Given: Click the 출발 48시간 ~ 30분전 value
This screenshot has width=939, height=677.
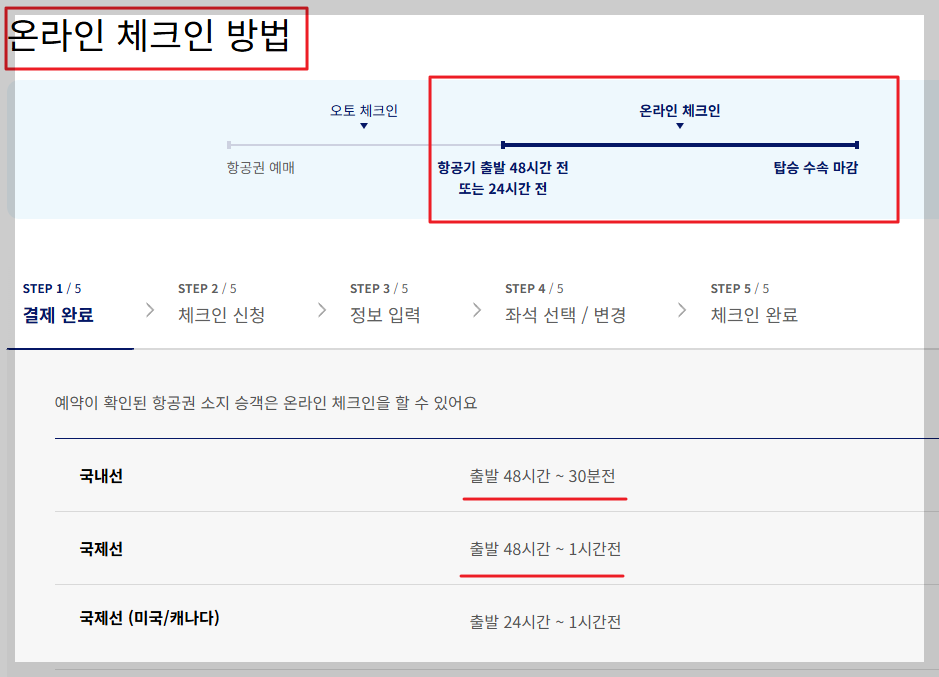Looking at the screenshot, I should click(543, 476).
